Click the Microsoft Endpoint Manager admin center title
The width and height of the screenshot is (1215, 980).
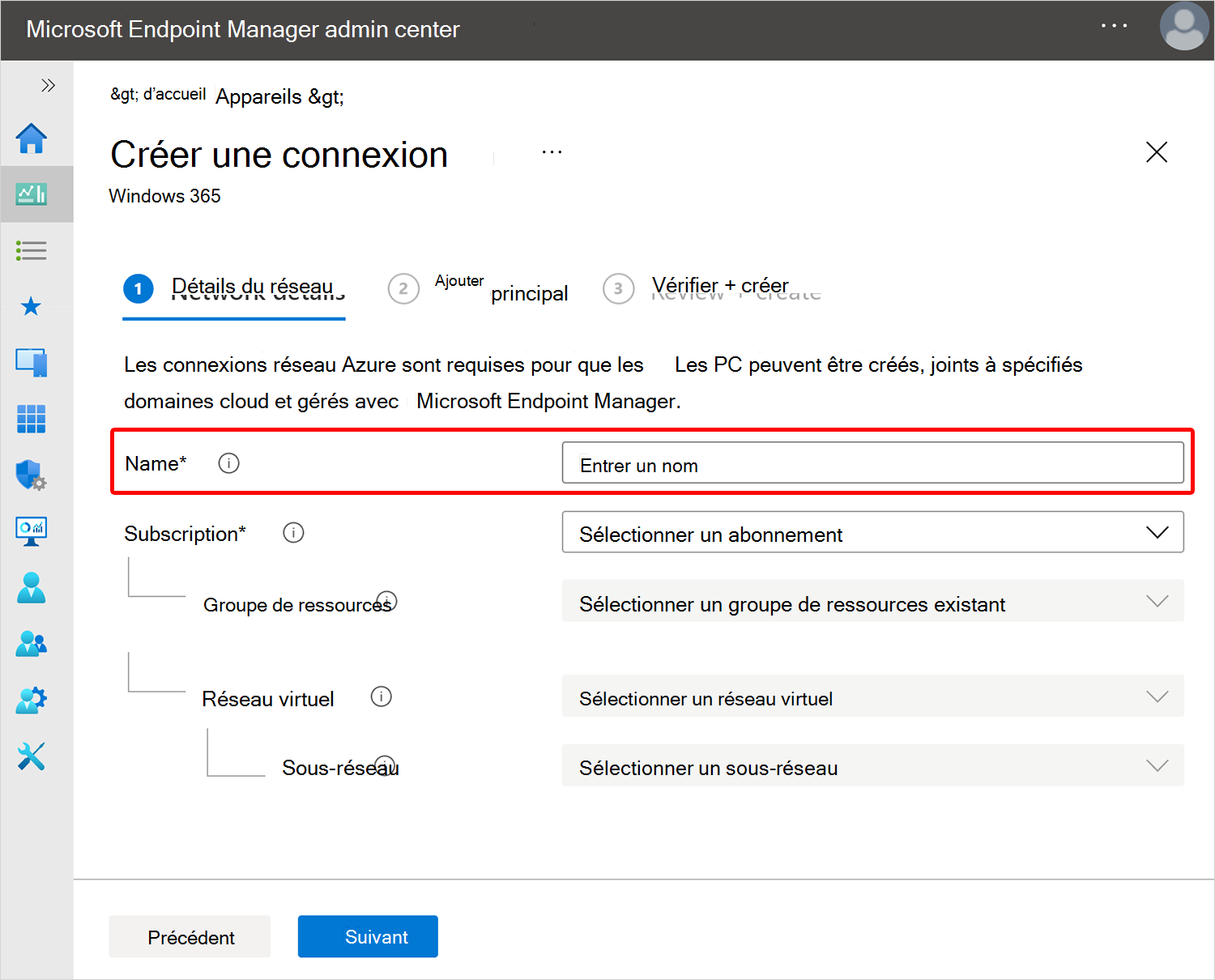click(x=243, y=29)
